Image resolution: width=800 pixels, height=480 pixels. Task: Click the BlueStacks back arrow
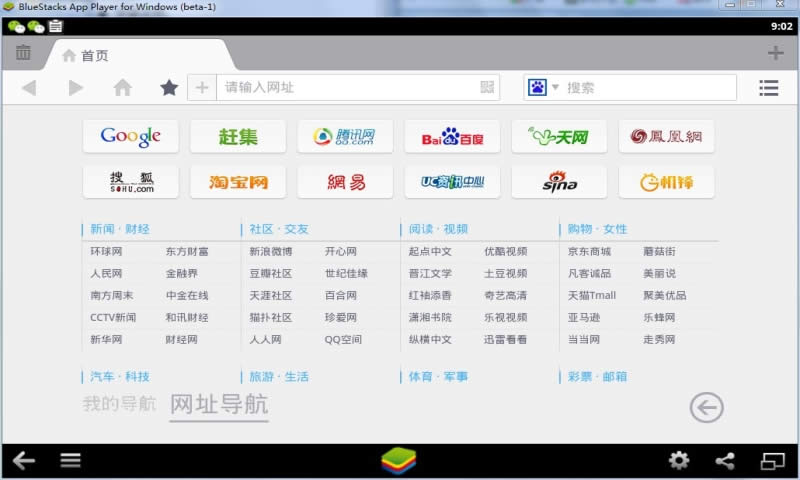[23, 461]
